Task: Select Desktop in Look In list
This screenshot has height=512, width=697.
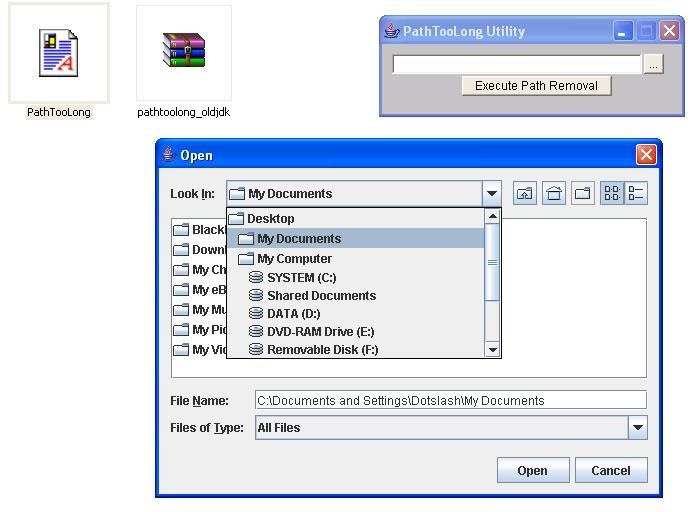Action: point(356,219)
